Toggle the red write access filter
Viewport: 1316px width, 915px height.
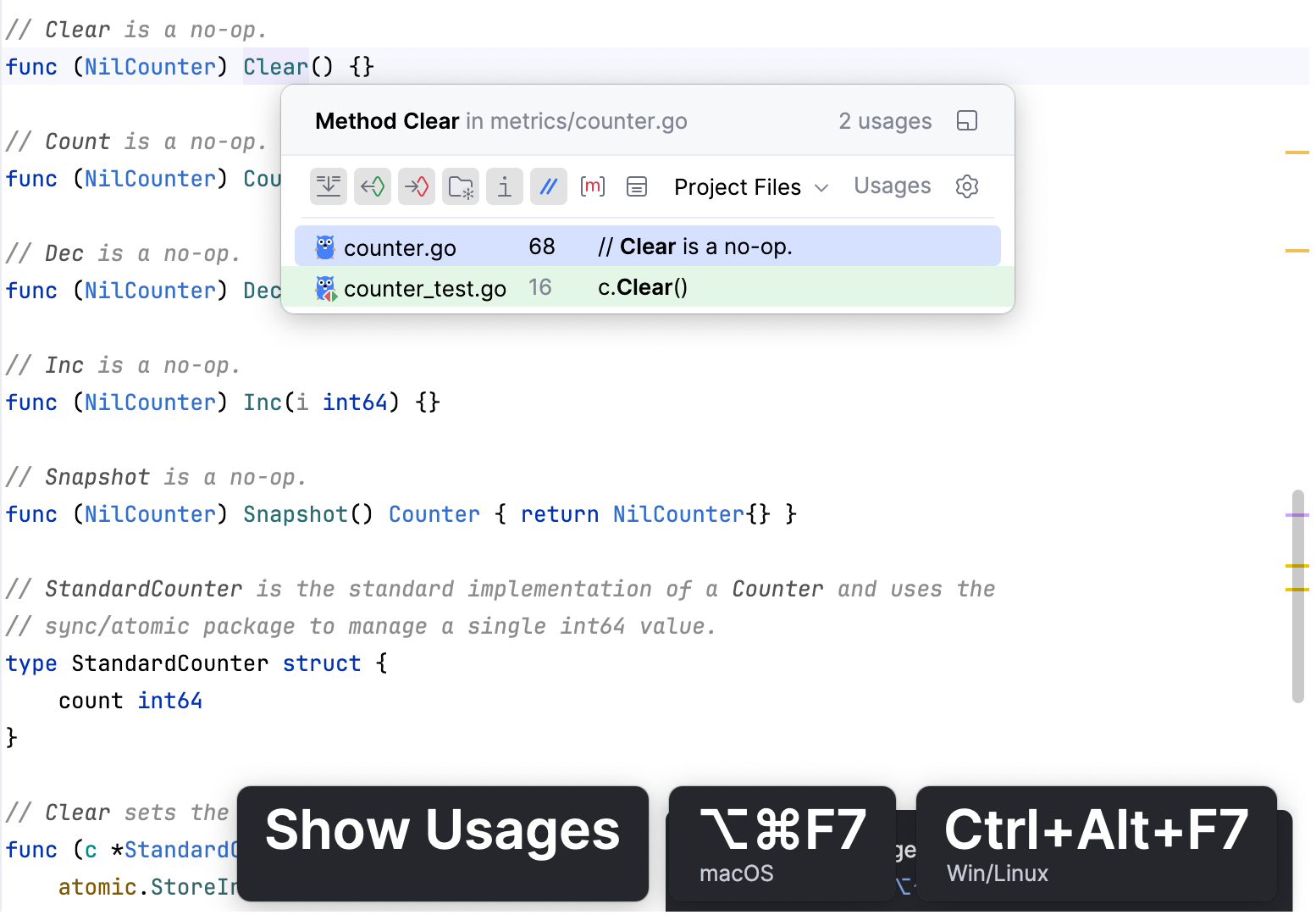417,186
